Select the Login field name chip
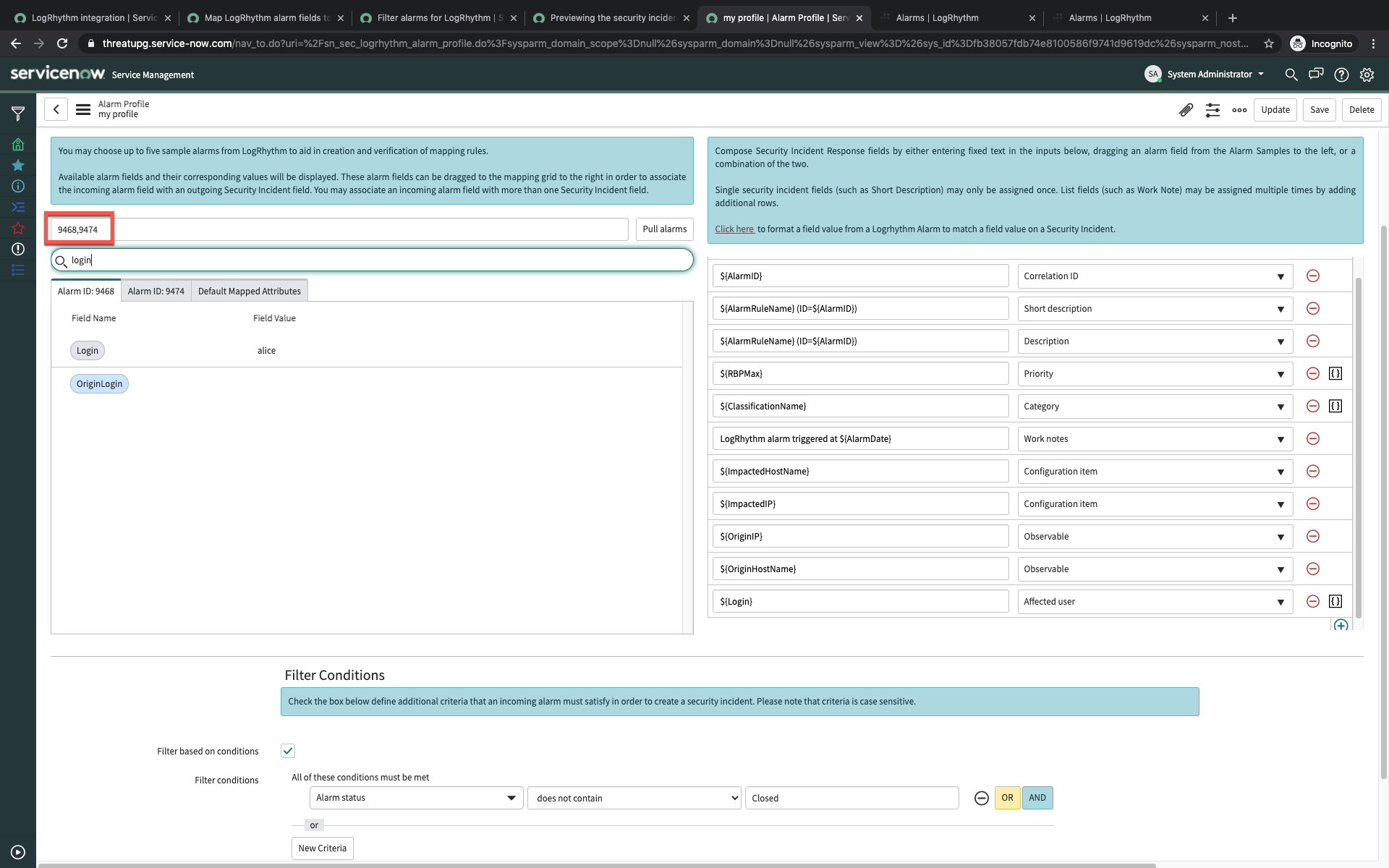This screenshot has width=1389, height=868. pos(88,351)
